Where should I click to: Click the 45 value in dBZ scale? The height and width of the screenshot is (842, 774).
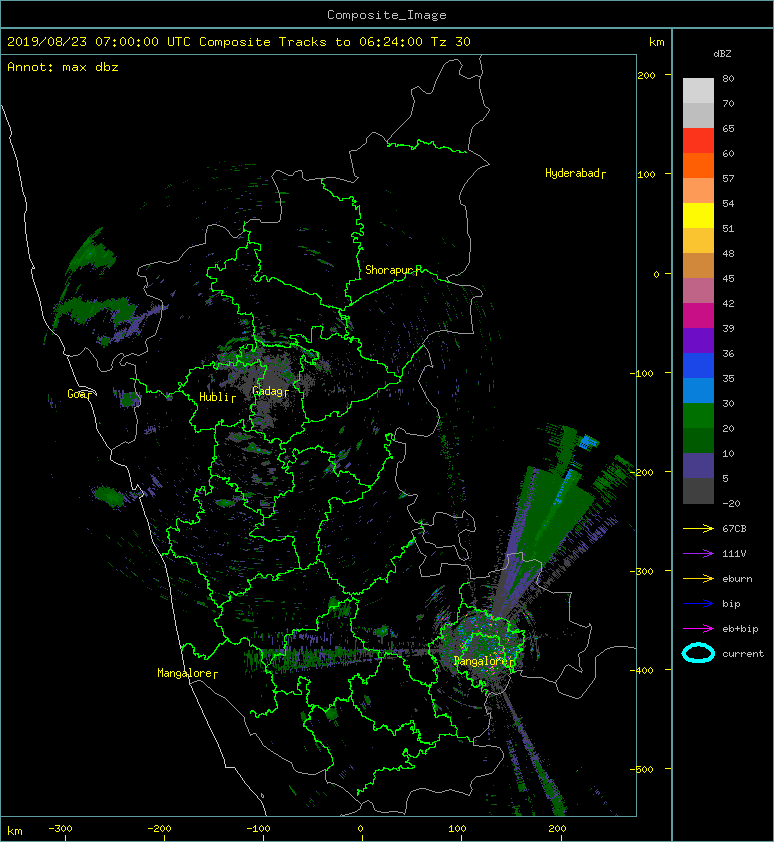coord(728,279)
